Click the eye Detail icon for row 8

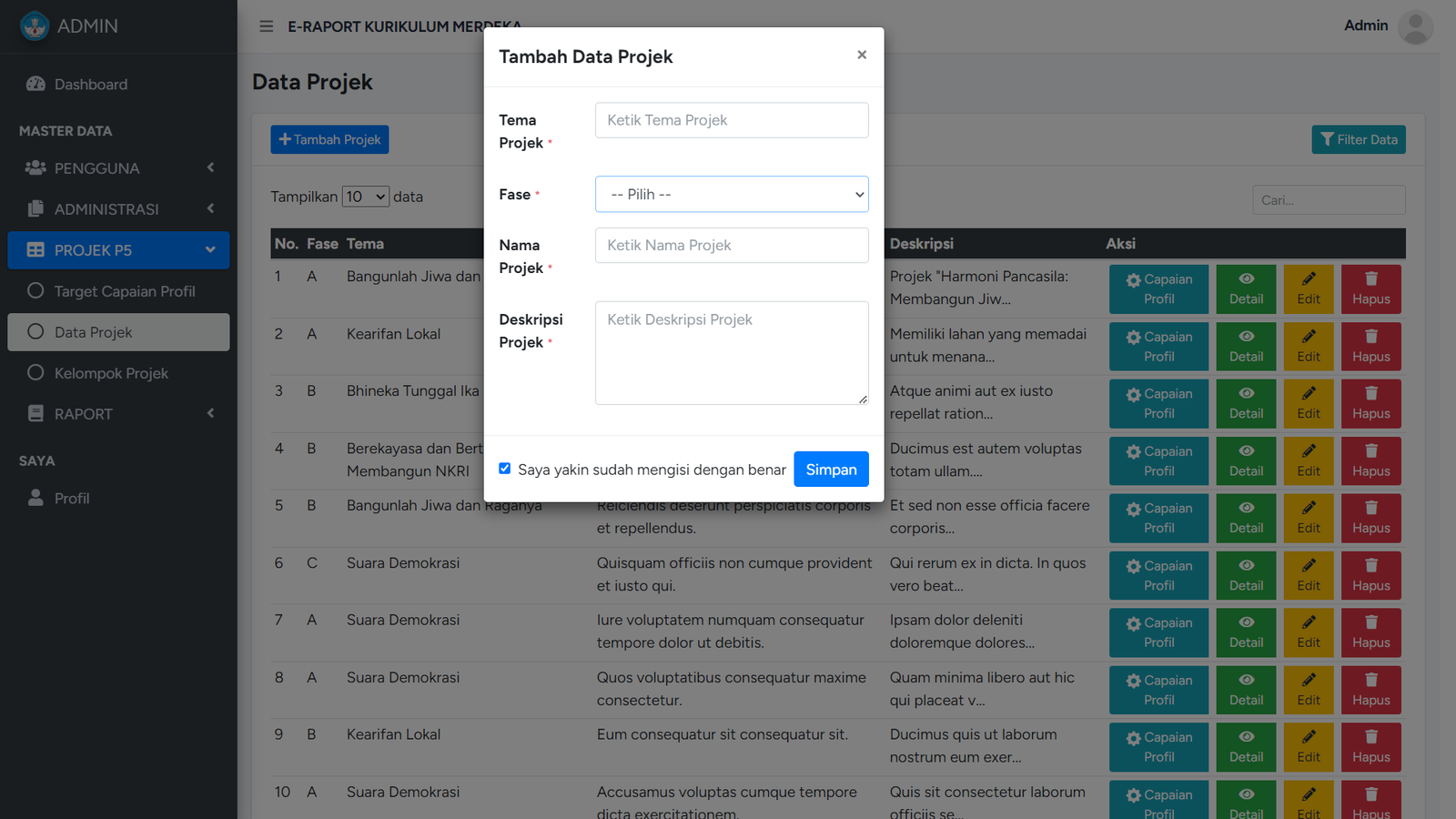point(1246,680)
